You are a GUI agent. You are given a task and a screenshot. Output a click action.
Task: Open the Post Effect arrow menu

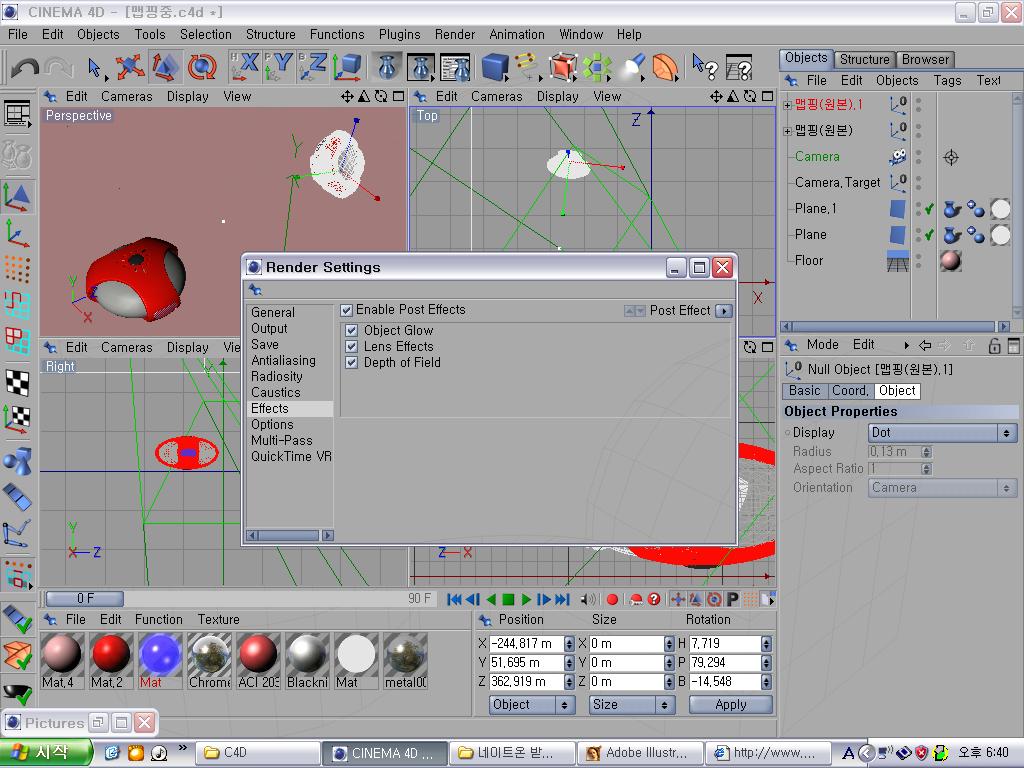pos(724,311)
